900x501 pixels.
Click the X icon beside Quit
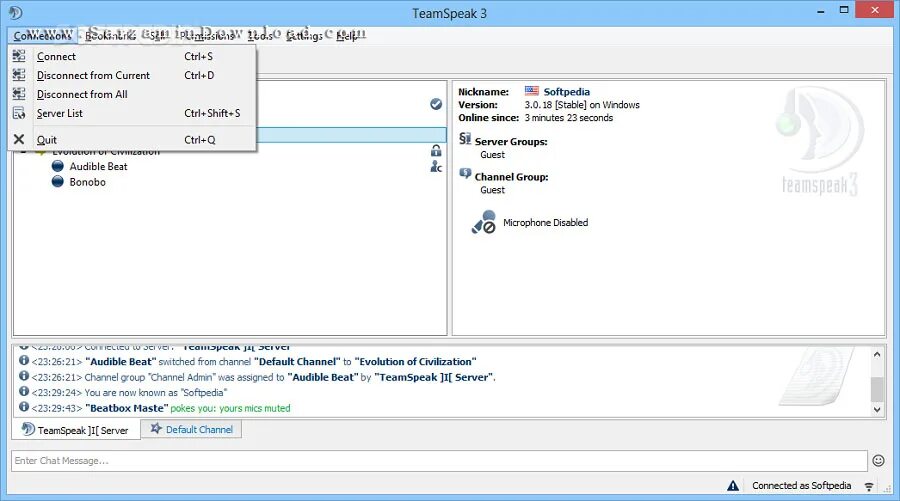click(19, 139)
